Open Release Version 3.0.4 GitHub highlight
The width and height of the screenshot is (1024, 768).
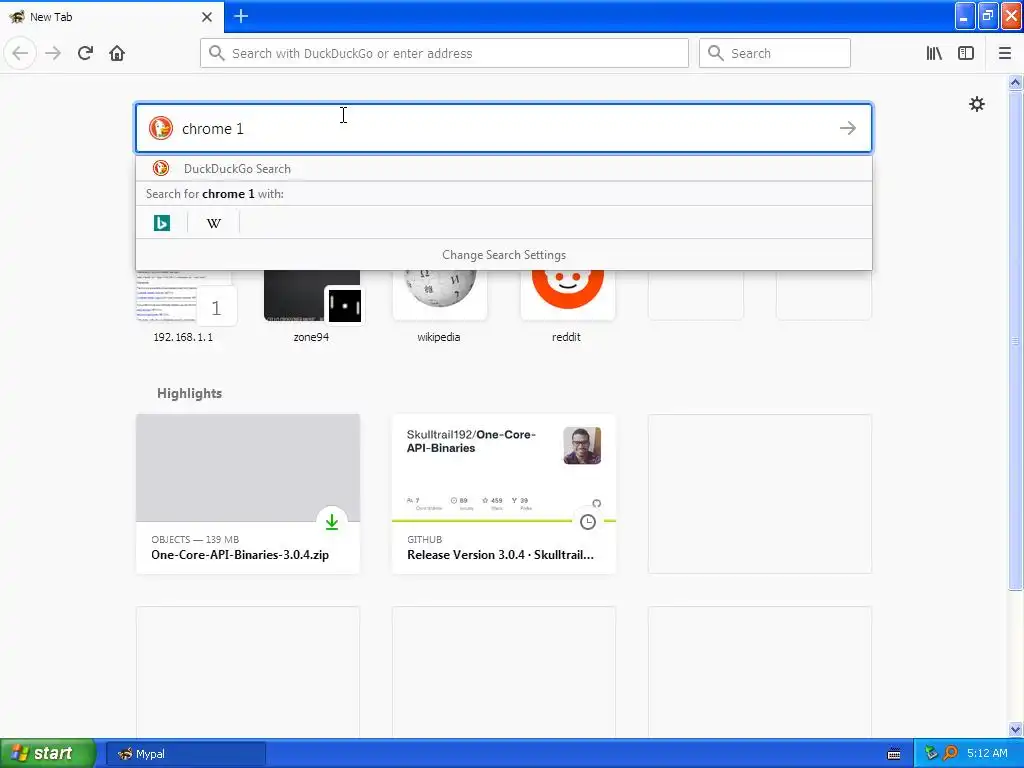(504, 494)
